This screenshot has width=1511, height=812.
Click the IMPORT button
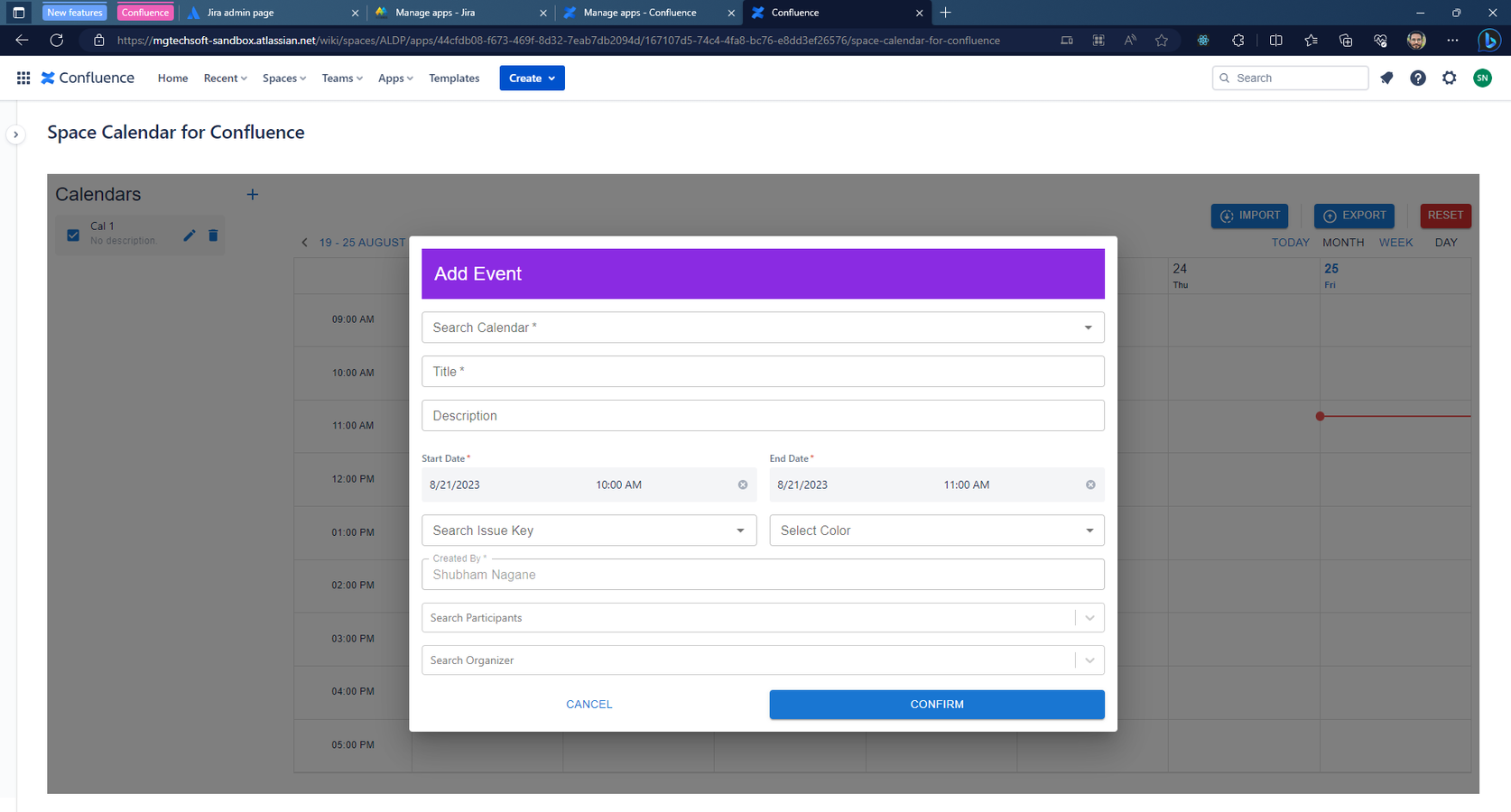click(x=1249, y=216)
